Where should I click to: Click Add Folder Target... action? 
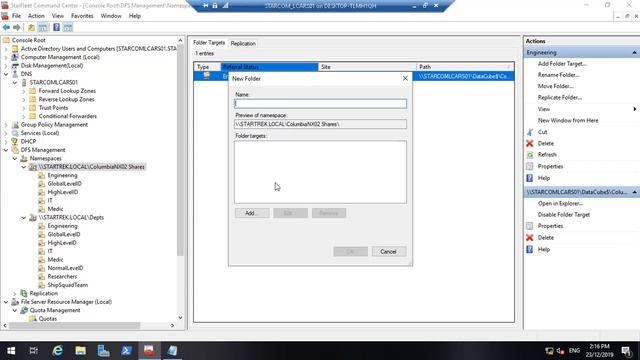tap(562, 64)
